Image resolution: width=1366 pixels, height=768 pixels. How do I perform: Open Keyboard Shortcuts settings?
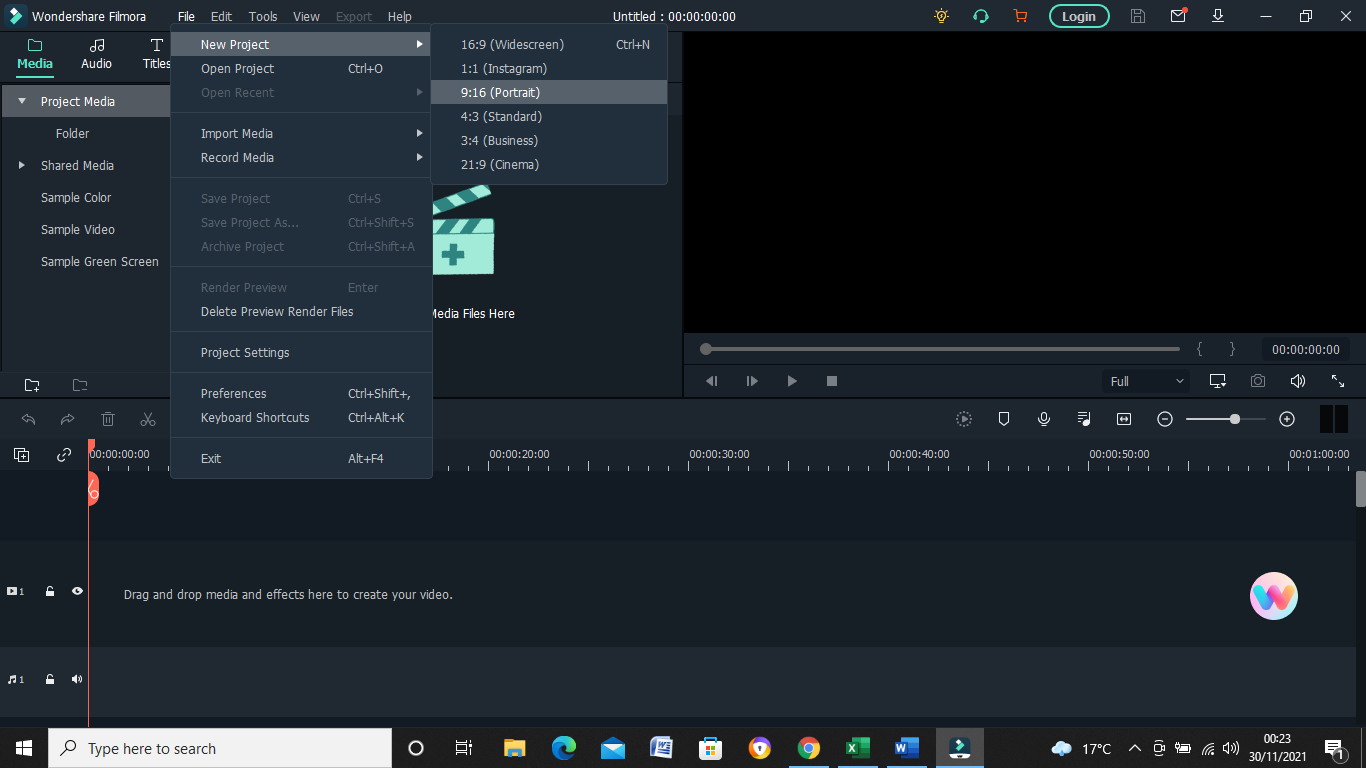tap(301, 417)
